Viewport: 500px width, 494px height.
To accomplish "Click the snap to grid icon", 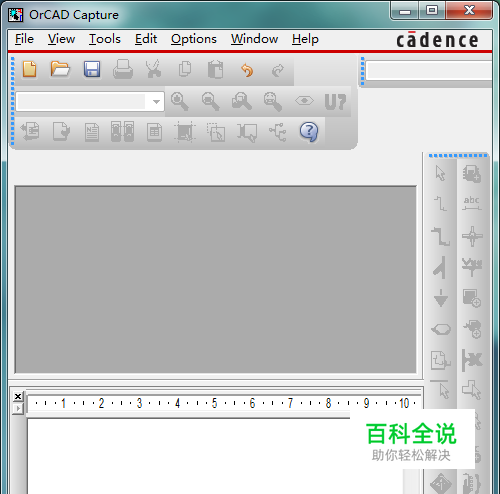I will pos(185,131).
